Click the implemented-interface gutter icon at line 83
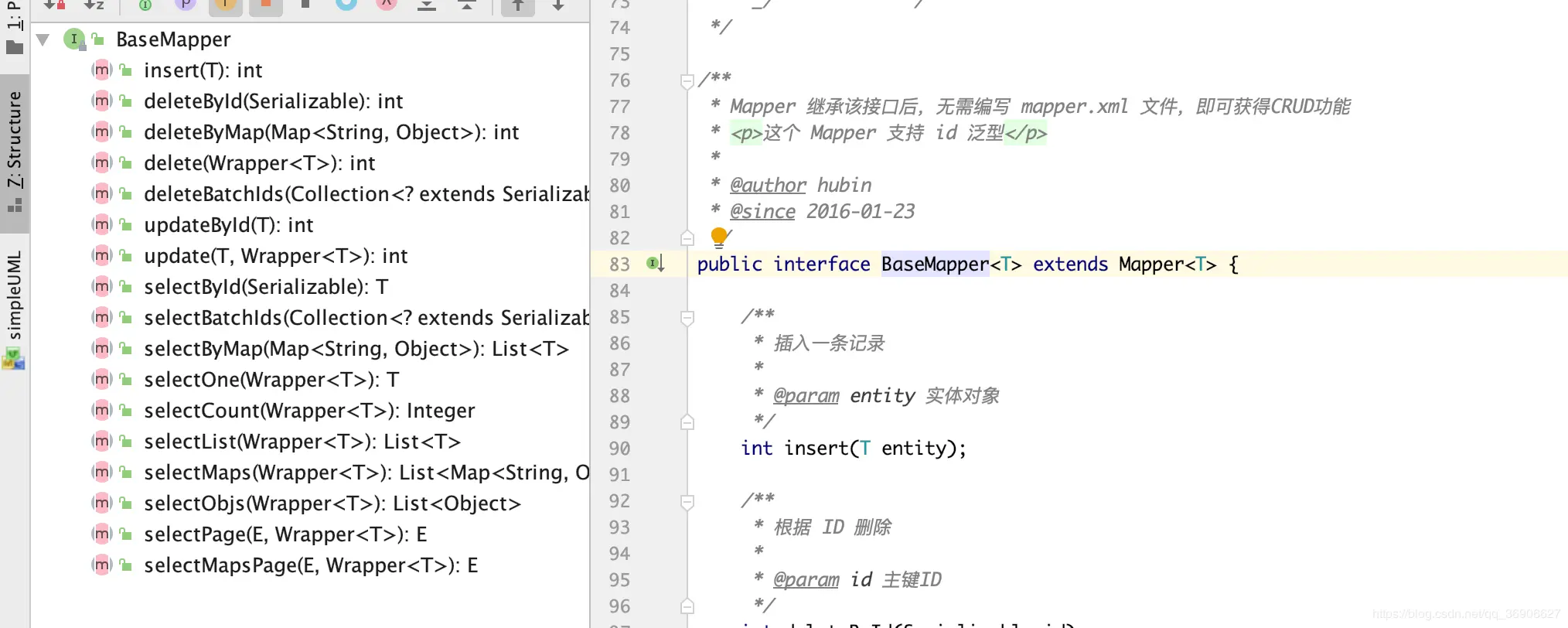The height and width of the screenshot is (628, 1568). (x=656, y=264)
